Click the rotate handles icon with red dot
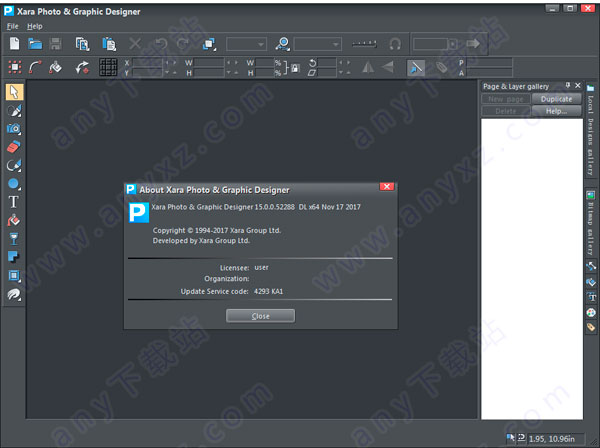This screenshot has height=448, width=600. pos(82,68)
